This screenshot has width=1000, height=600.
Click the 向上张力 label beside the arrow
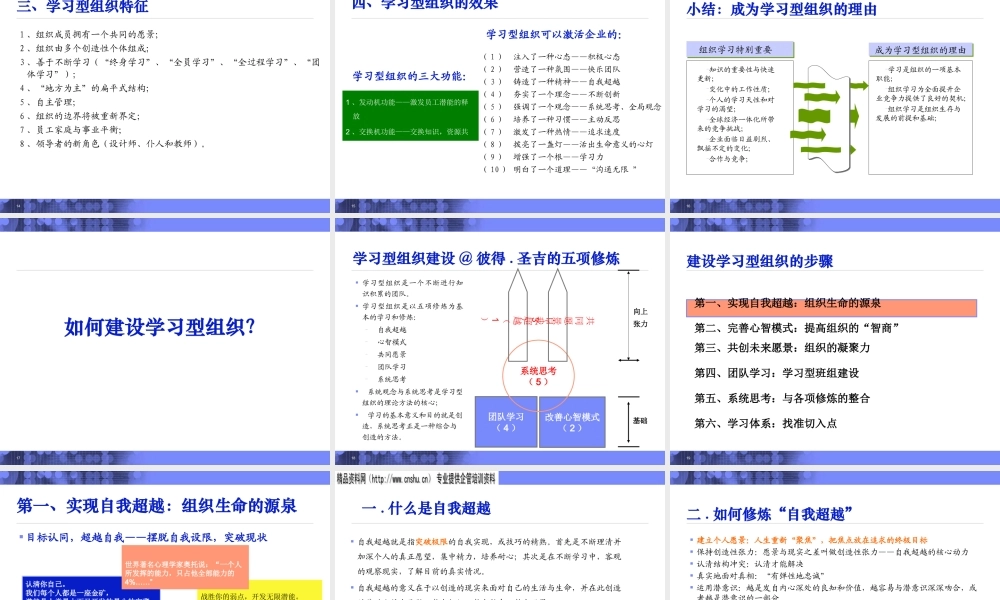tap(640, 318)
